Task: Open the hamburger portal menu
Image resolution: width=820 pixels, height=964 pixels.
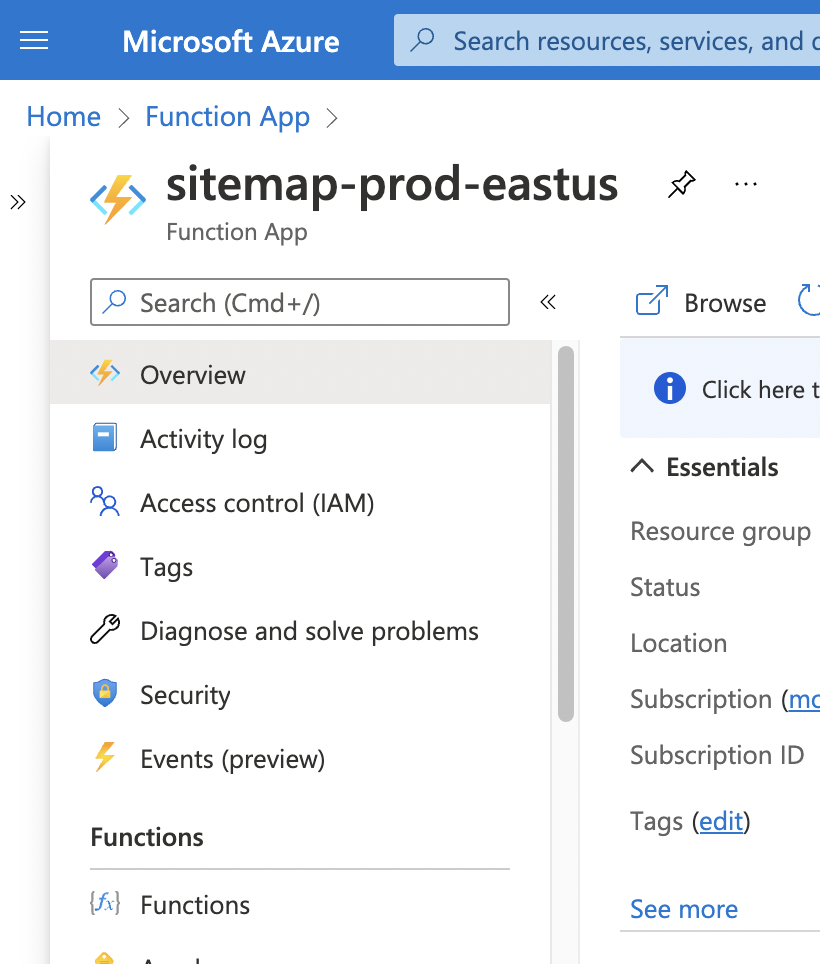Action: (34, 41)
